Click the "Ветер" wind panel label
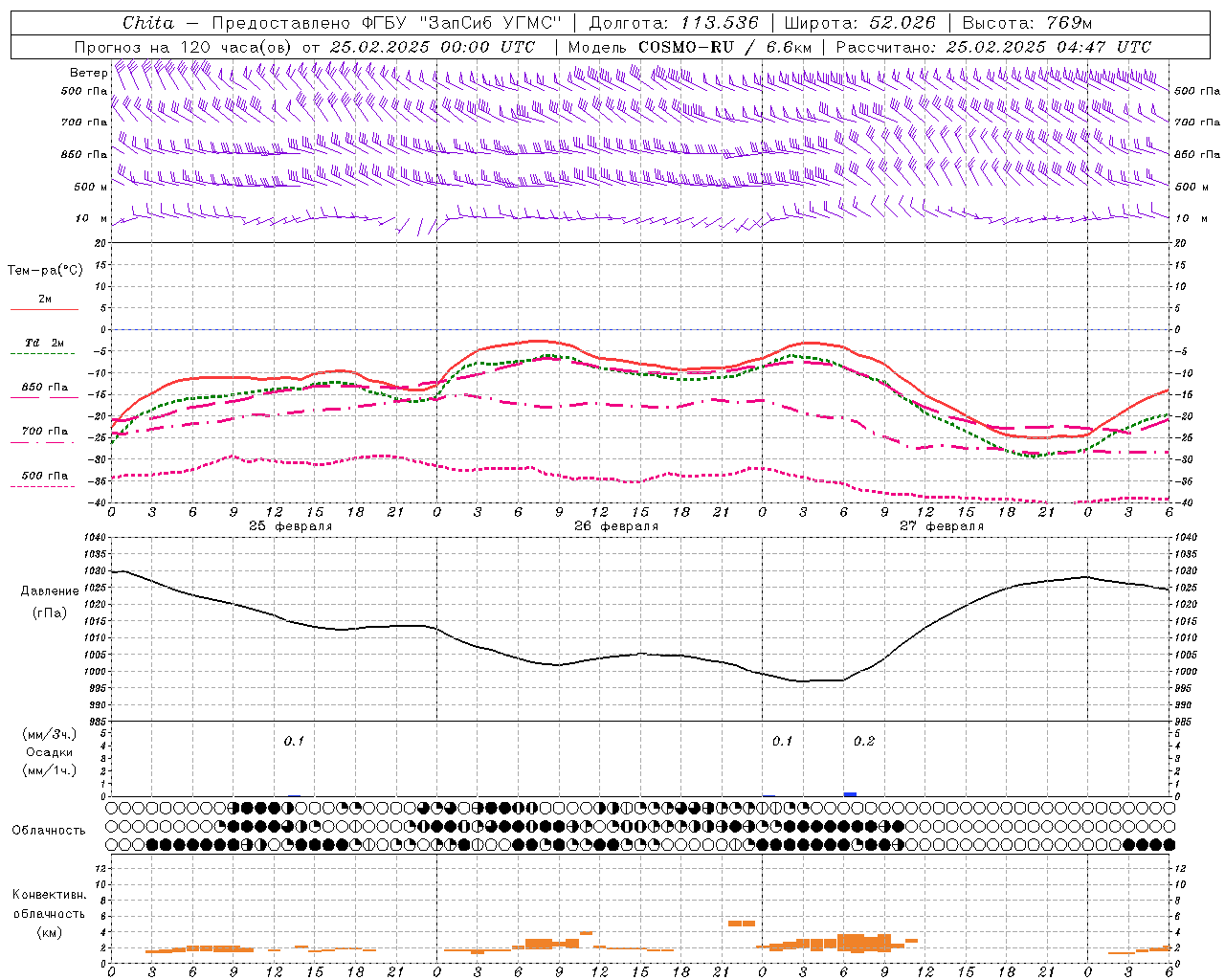This screenshot has height=980, width=1225. (88, 73)
